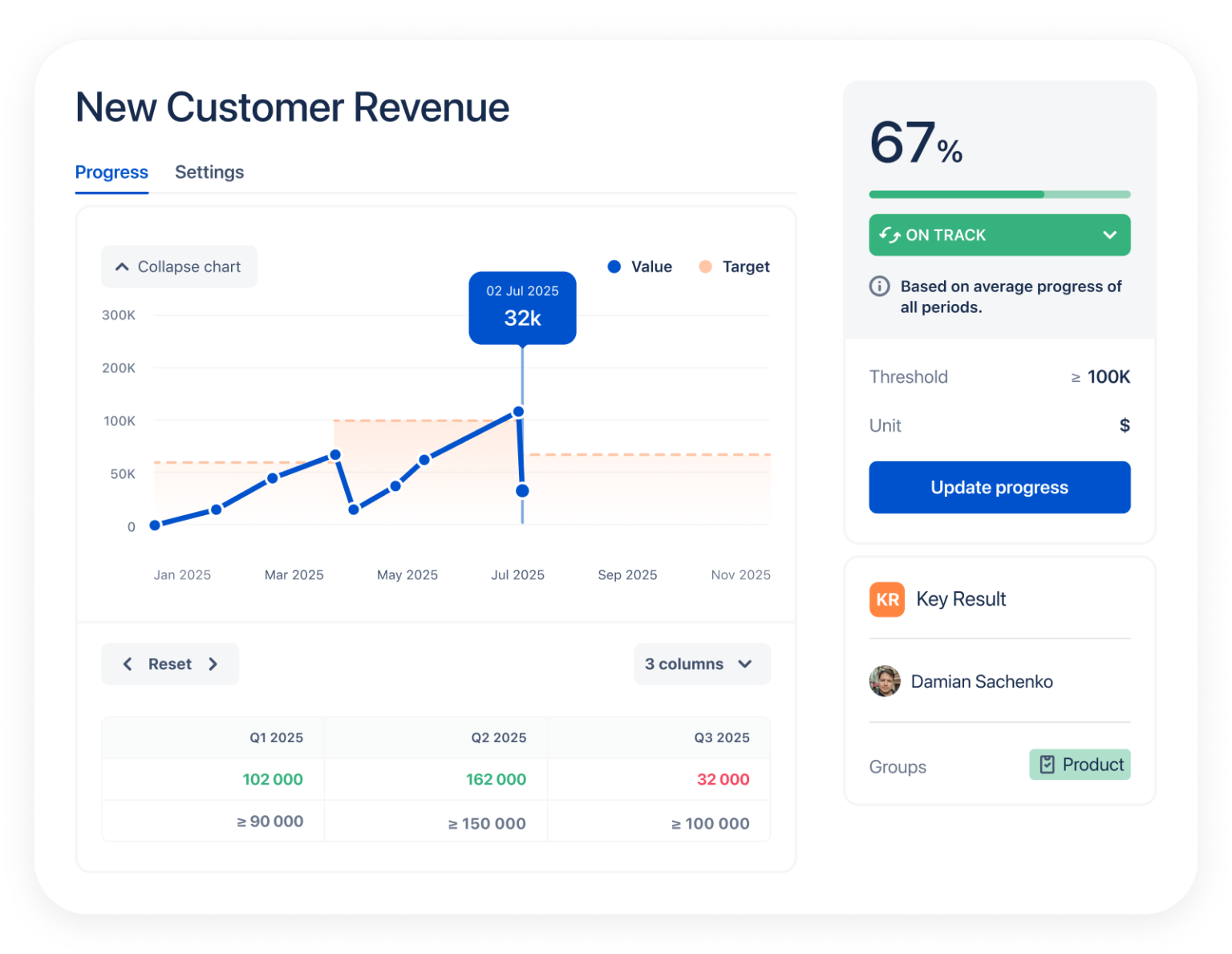Click the orange Target legend dot
This screenshot has height=954, width=1232.
[x=705, y=266]
